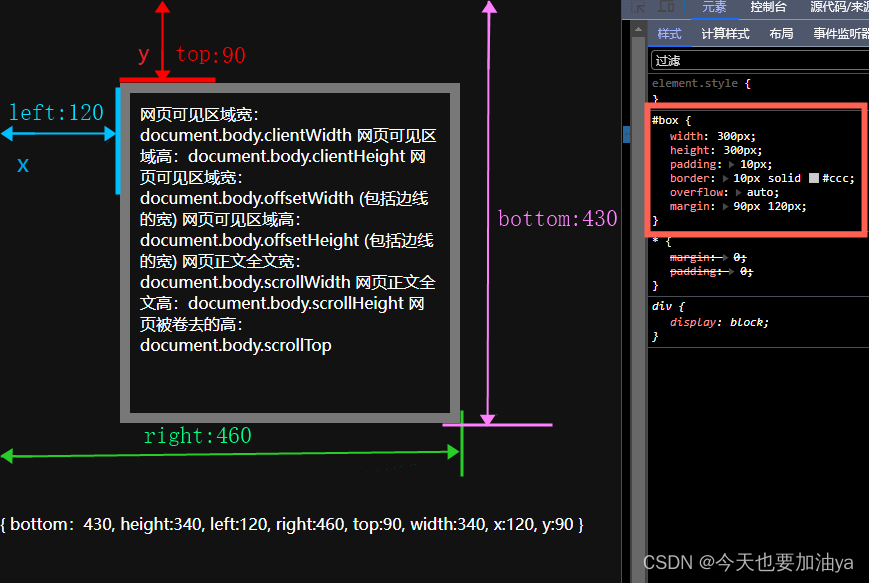Image resolution: width=869 pixels, height=583 pixels.
Task: Click document.body.scrollTop text in the box
Action: 236,345
